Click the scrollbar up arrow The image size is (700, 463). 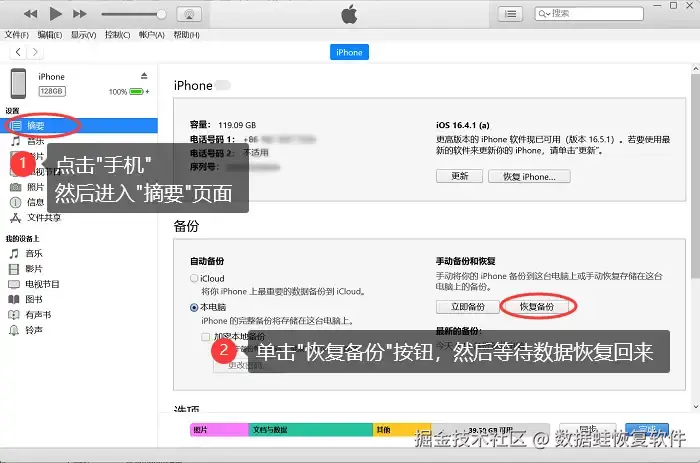(x=695, y=69)
